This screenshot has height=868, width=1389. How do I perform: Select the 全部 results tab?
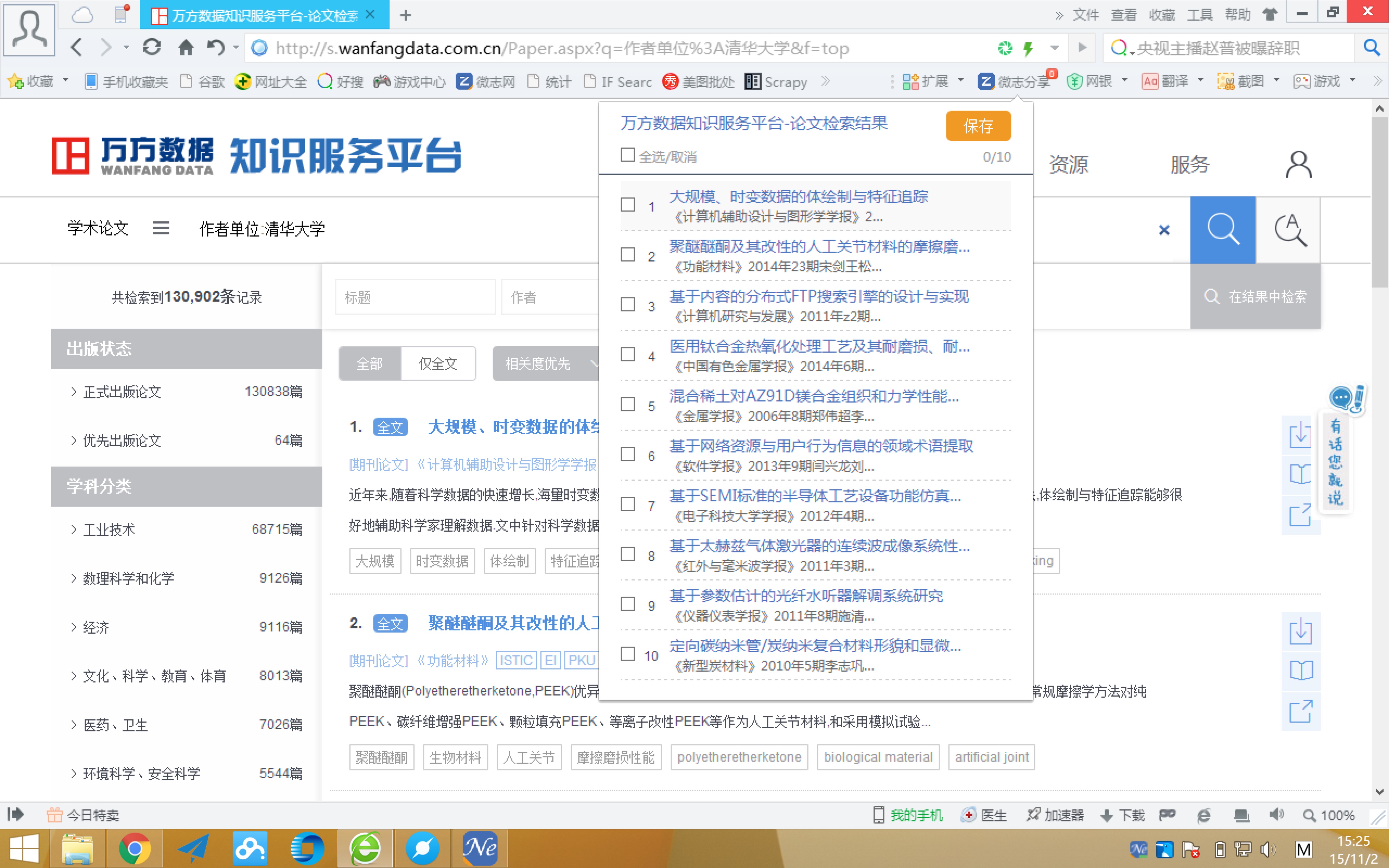pos(370,363)
